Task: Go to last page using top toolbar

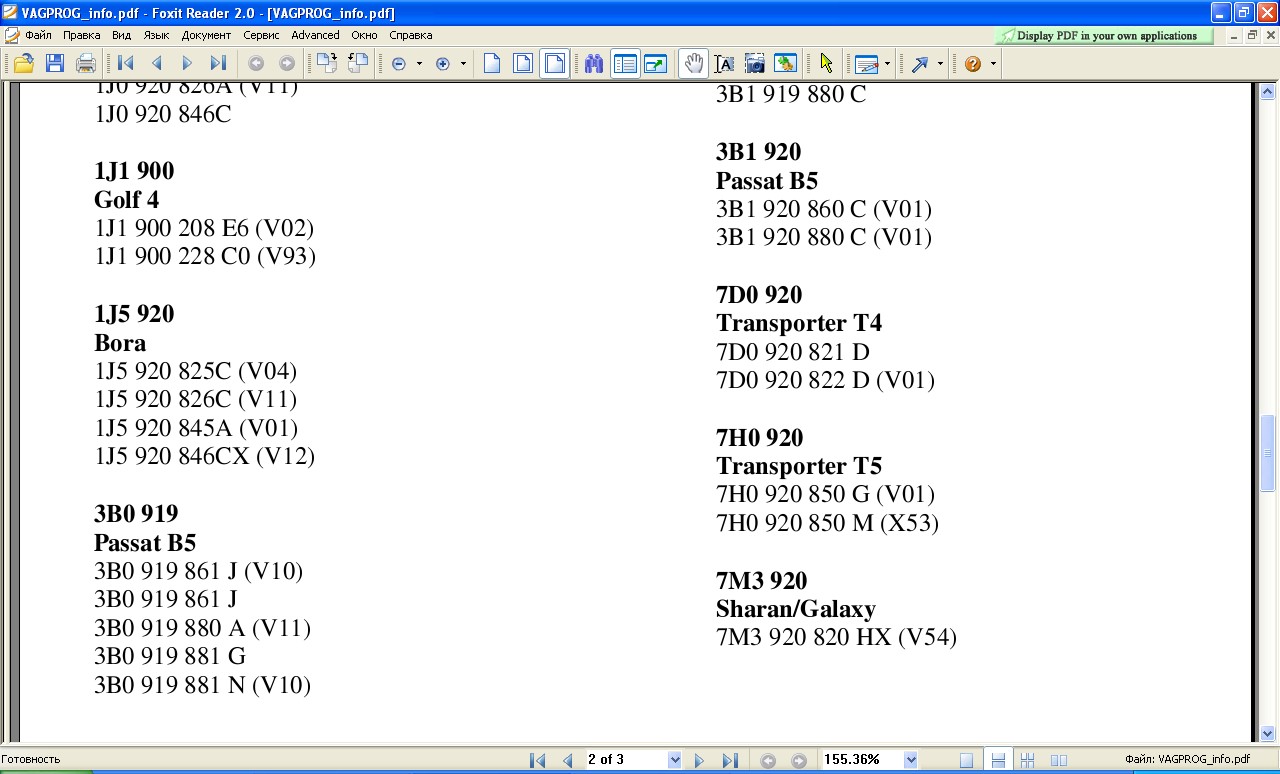Action: tap(218, 63)
